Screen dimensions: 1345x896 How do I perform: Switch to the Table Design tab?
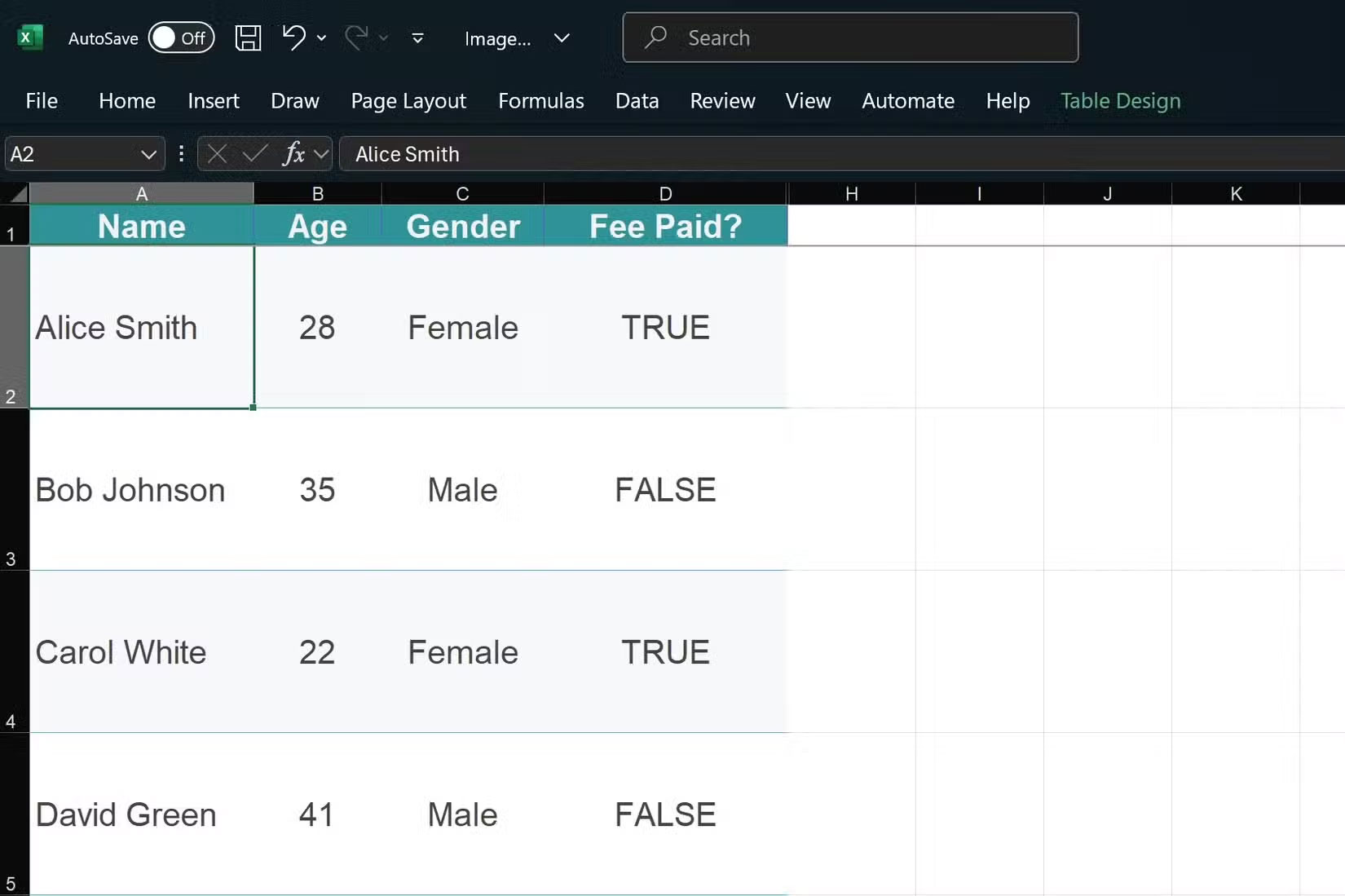coord(1121,100)
